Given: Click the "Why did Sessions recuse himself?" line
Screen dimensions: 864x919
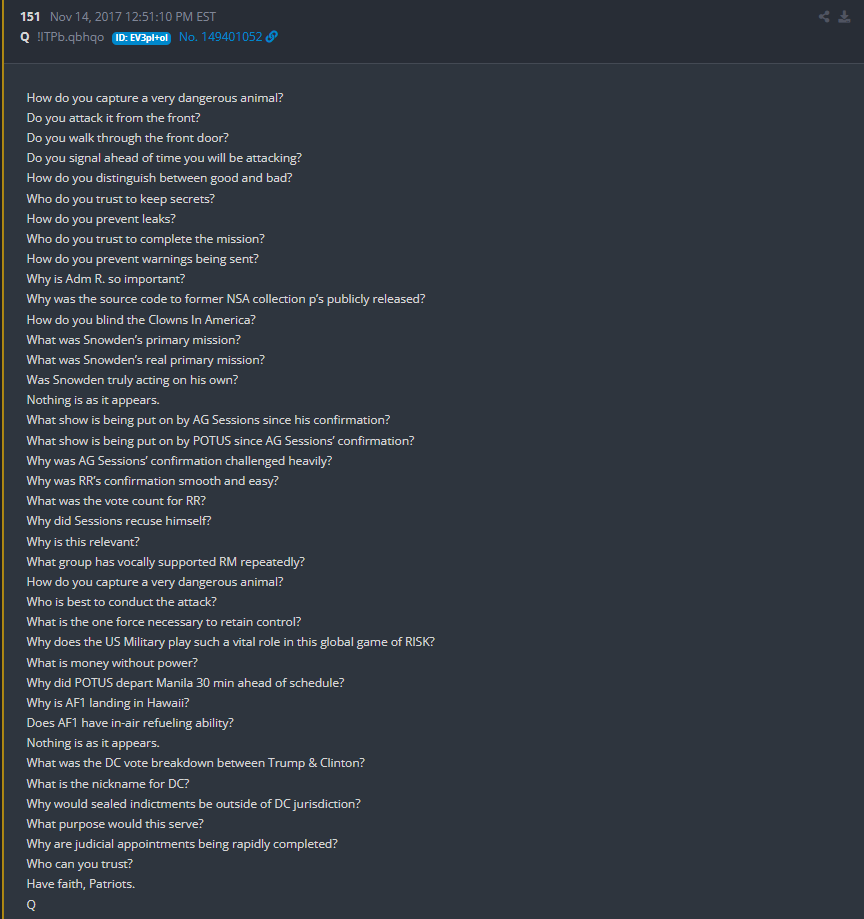Looking at the screenshot, I should [119, 521].
